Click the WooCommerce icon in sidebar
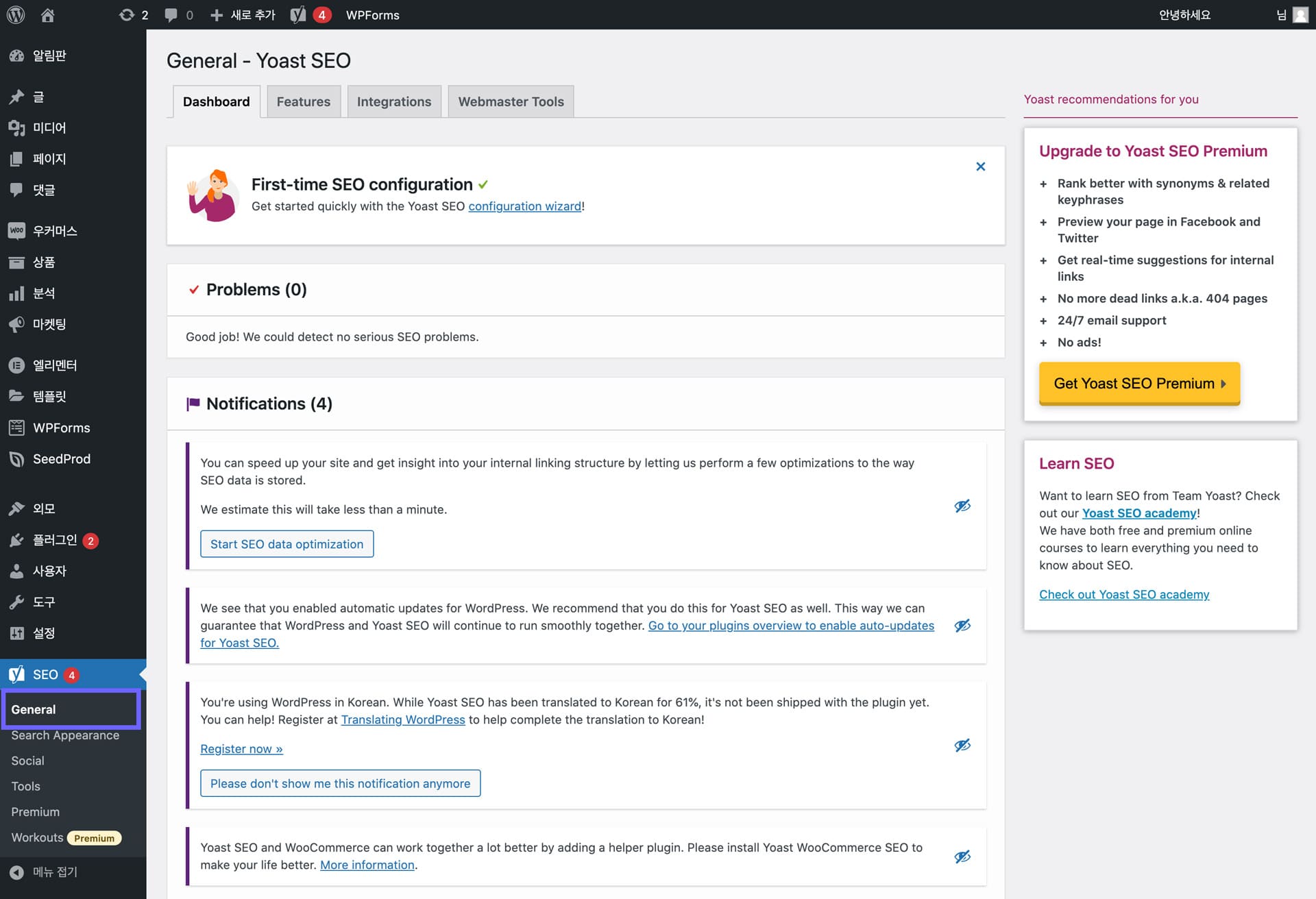This screenshot has height=899, width=1316. (x=18, y=231)
